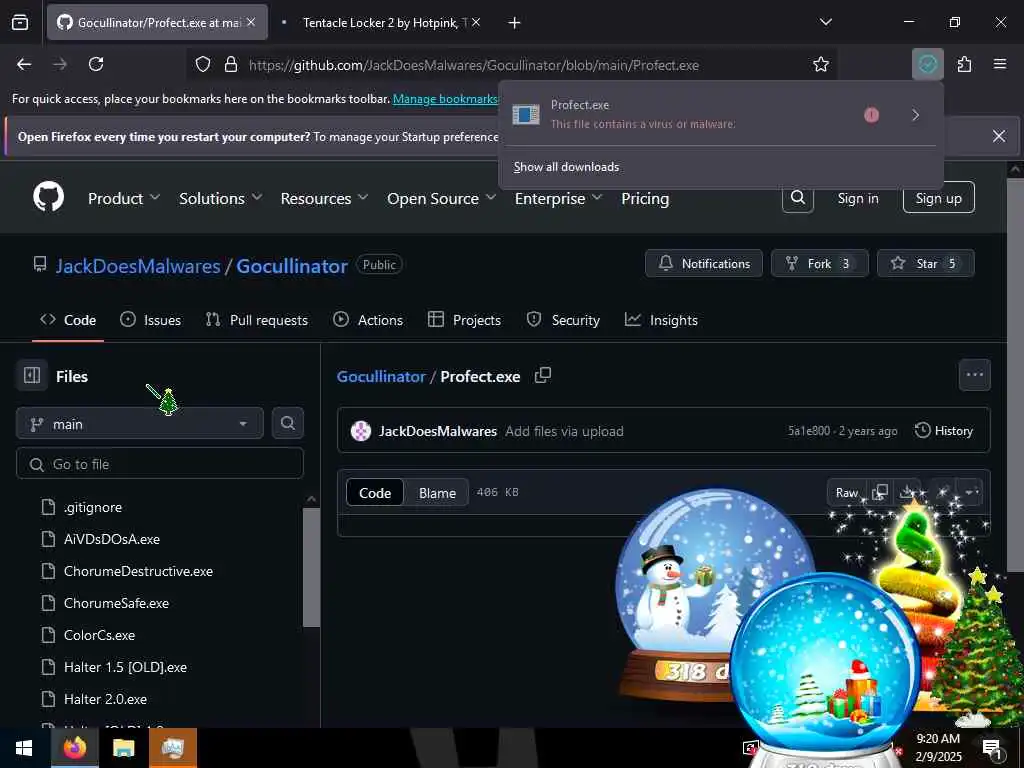Open a new tab with the plus icon
1024x768 pixels.
[515, 23]
